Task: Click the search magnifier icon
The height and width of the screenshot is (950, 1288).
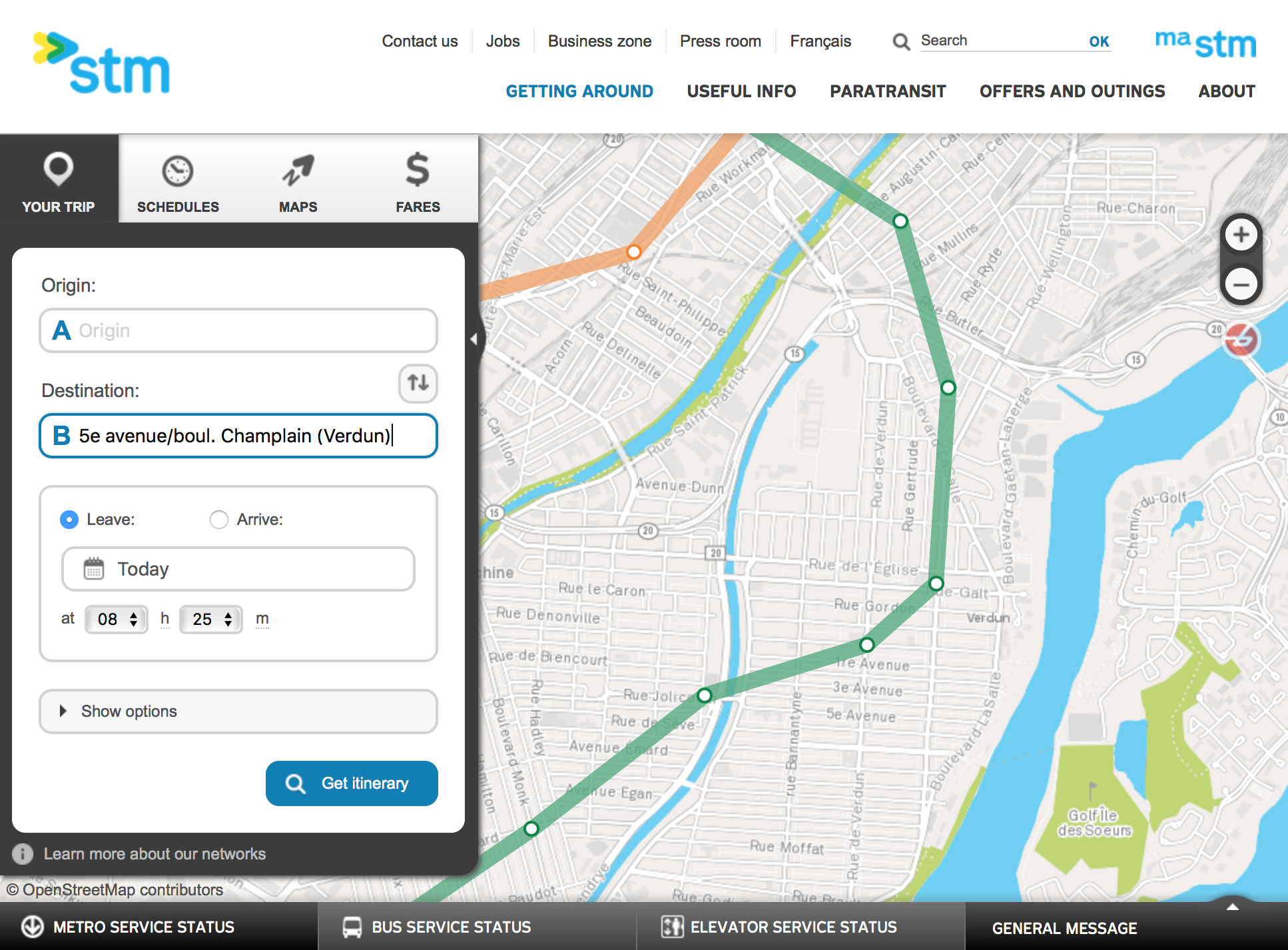Action: (x=901, y=41)
